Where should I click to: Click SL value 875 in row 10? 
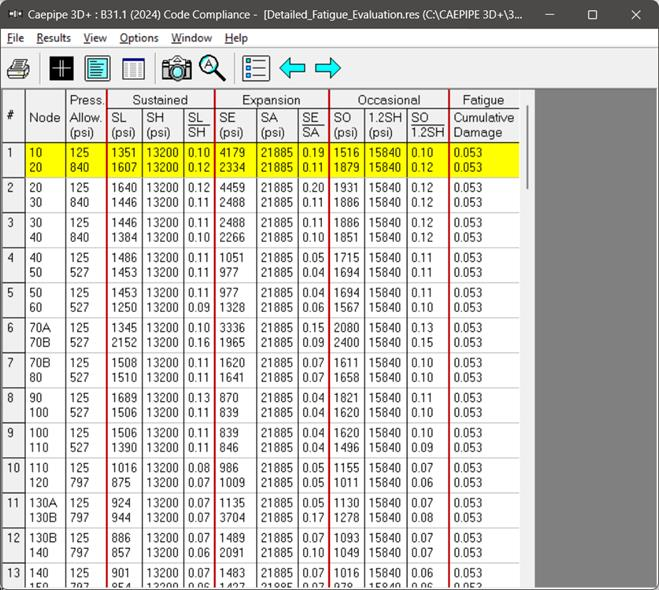point(121,482)
